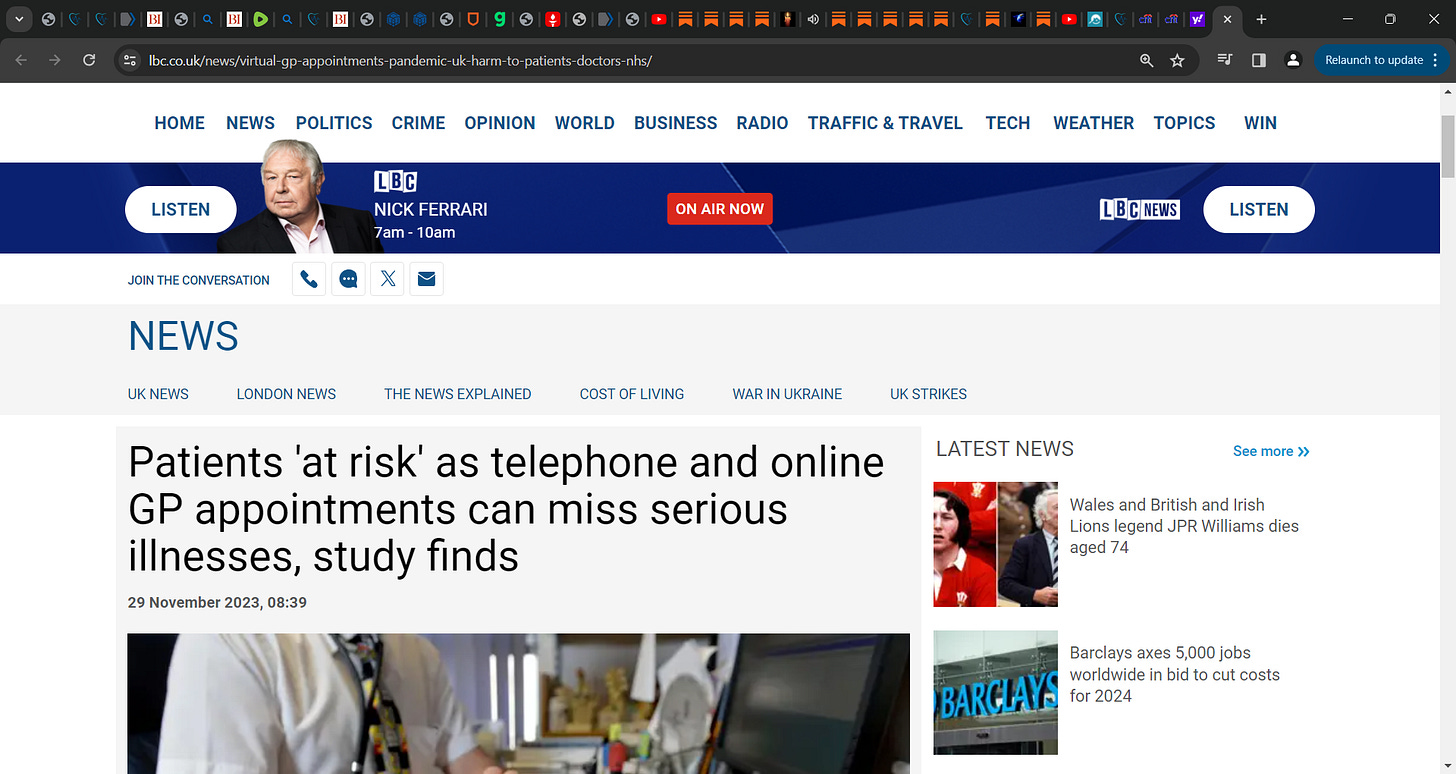The height and width of the screenshot is (774, 1456).
Task: Toggle the browser side panel
Action: (1259, 60)
